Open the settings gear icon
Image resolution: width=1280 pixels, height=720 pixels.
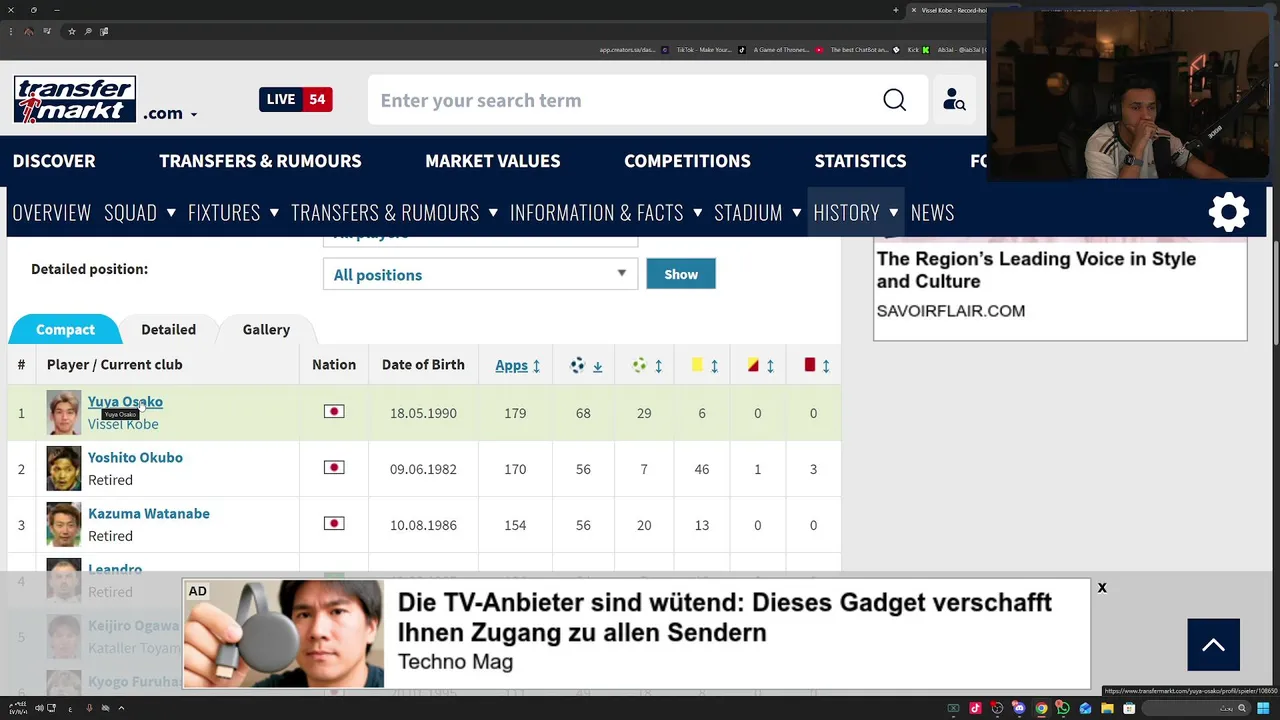[x=1229, y=212]
